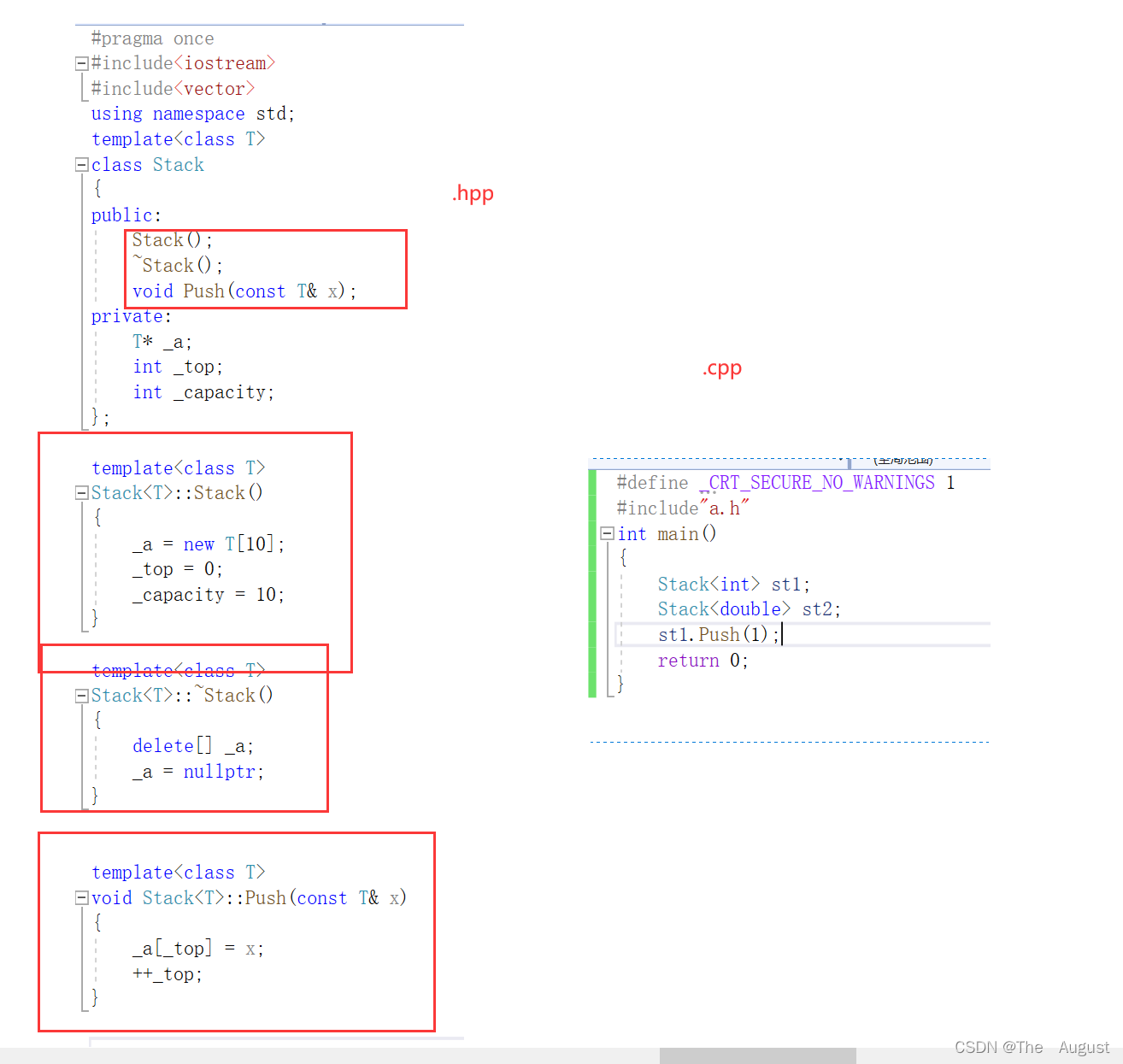Viewport: 1123px width, 1064px height.
Task: Click the '#include<vector>' line
Action: pyautogui.click(x=173, y=89)
